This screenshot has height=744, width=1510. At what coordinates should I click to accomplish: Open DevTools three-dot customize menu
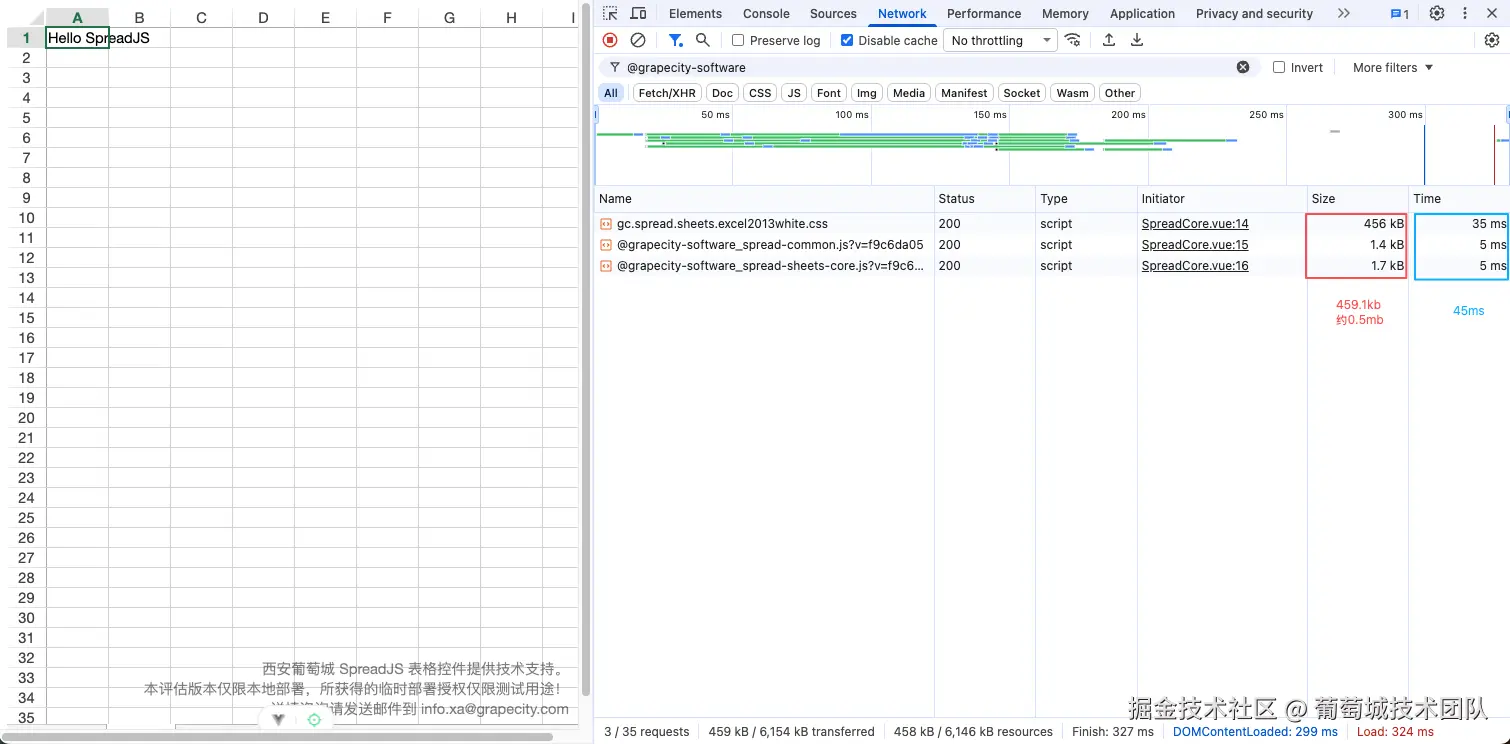pyautogui.click(x=1465, y=13)
